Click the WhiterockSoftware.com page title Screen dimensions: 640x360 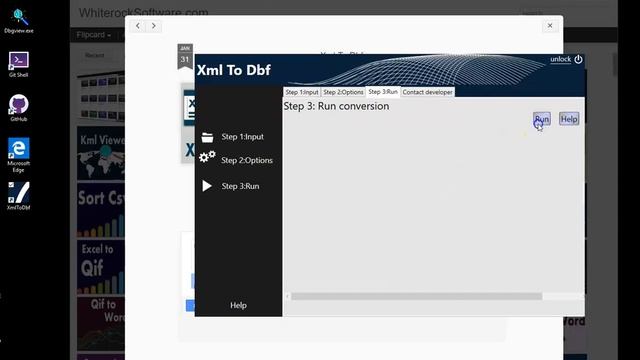[x=143, y=12]
